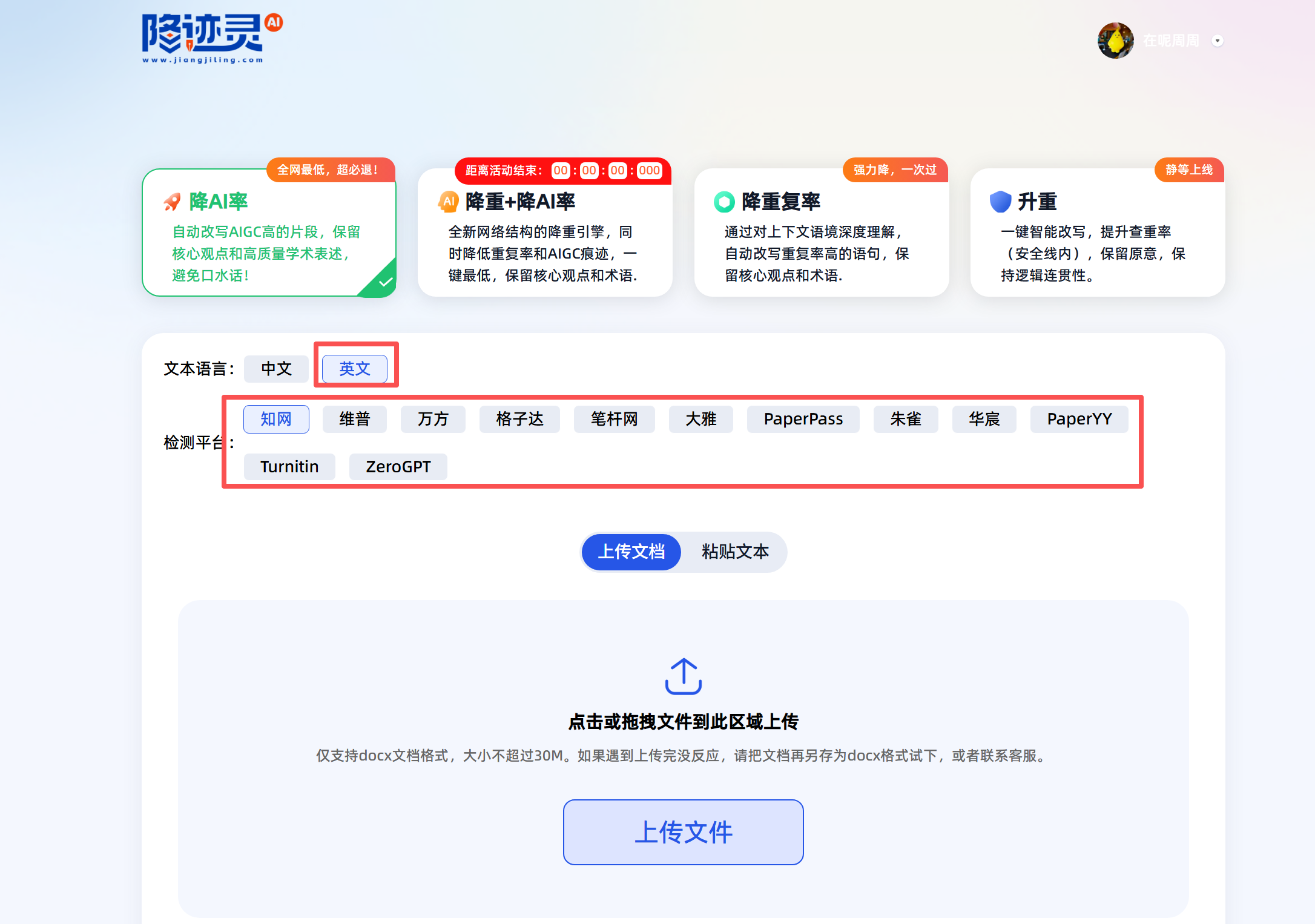The height and width of the screenshot is (924, 1315).
Task: Click the docx format hint text
Action: [684, 756]
